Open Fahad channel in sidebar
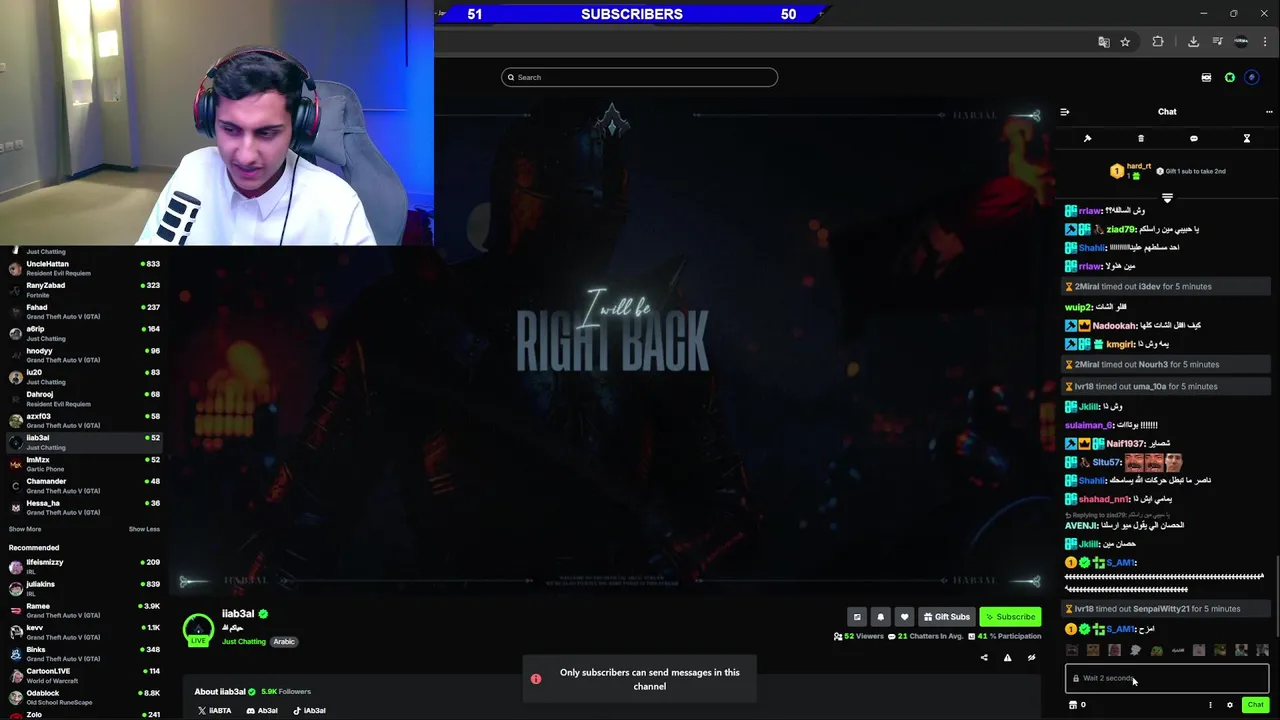Viewport: 1280px width, 720px height. (84, 312)
